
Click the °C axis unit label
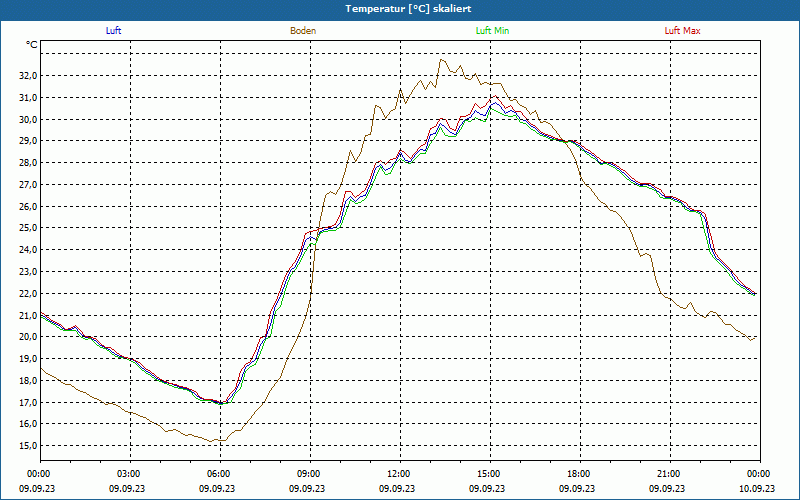32,45
